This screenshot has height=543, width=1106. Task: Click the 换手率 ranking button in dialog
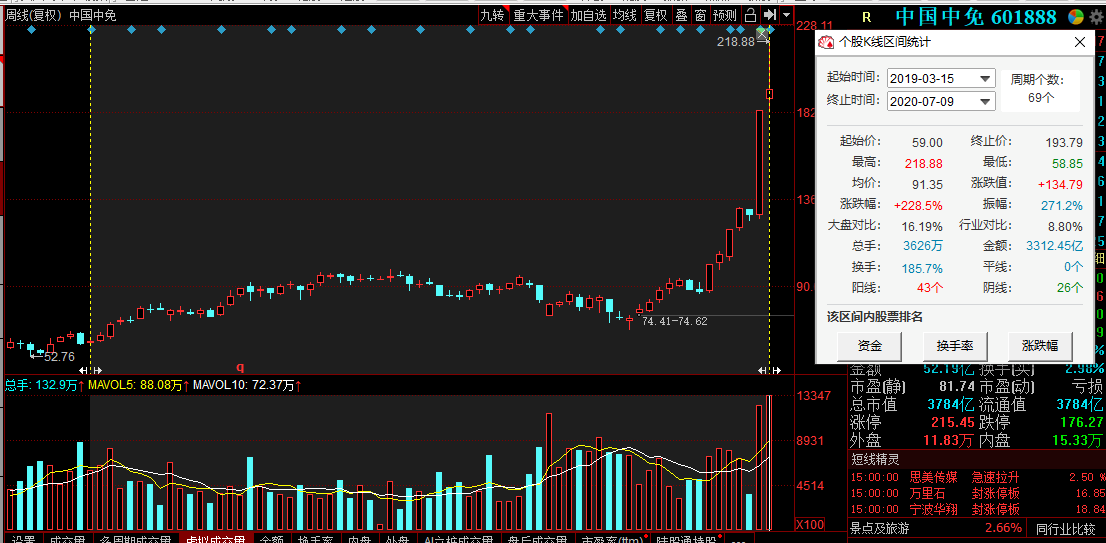tap(955, 346)
